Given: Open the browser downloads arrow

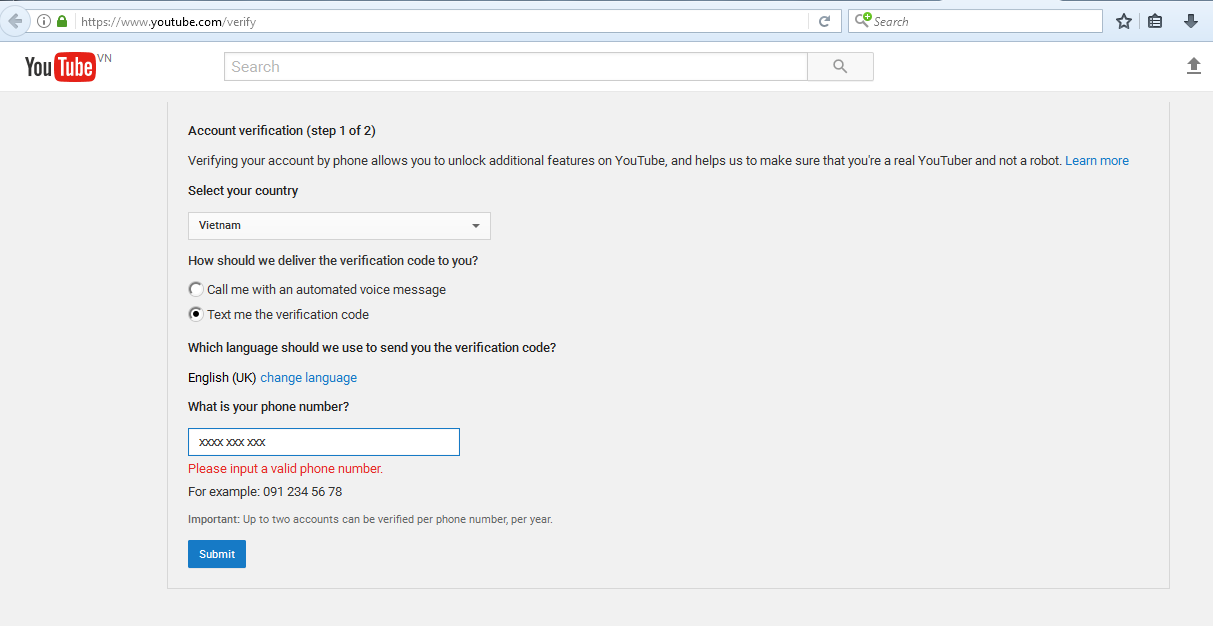Looking at the screenshot, I should (x=1190, y=21).
